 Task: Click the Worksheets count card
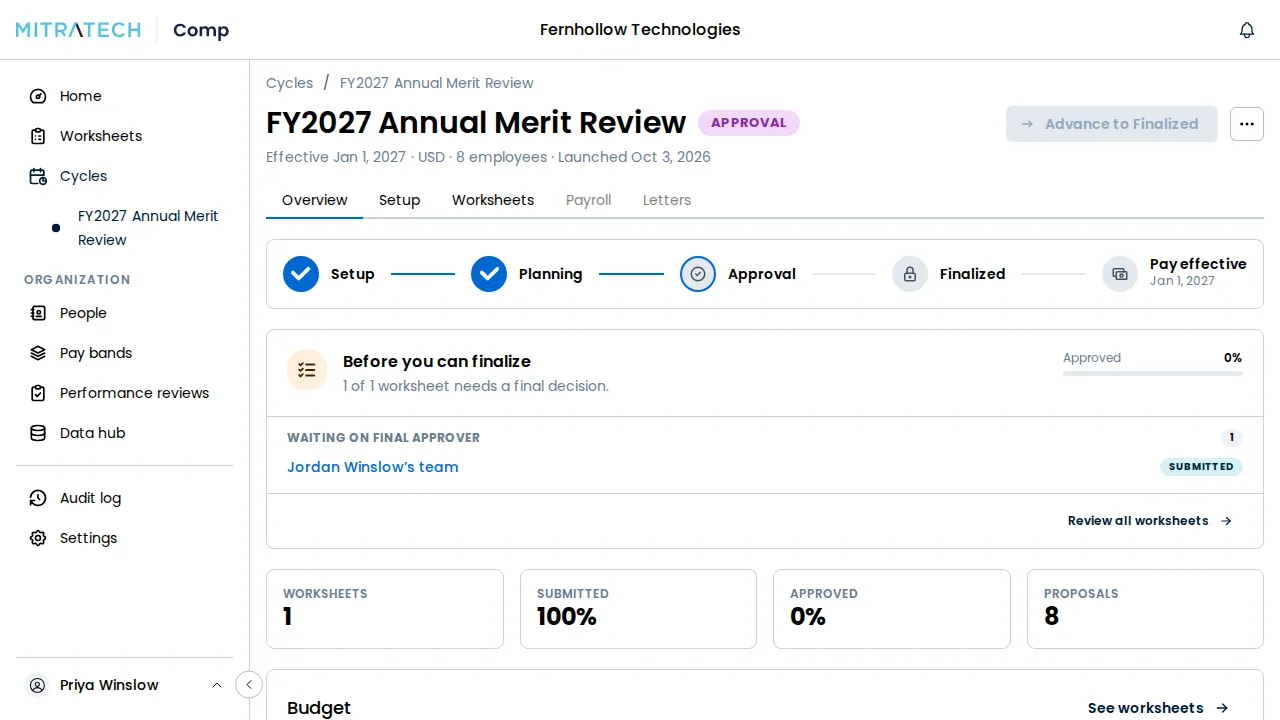pos(385,609)
